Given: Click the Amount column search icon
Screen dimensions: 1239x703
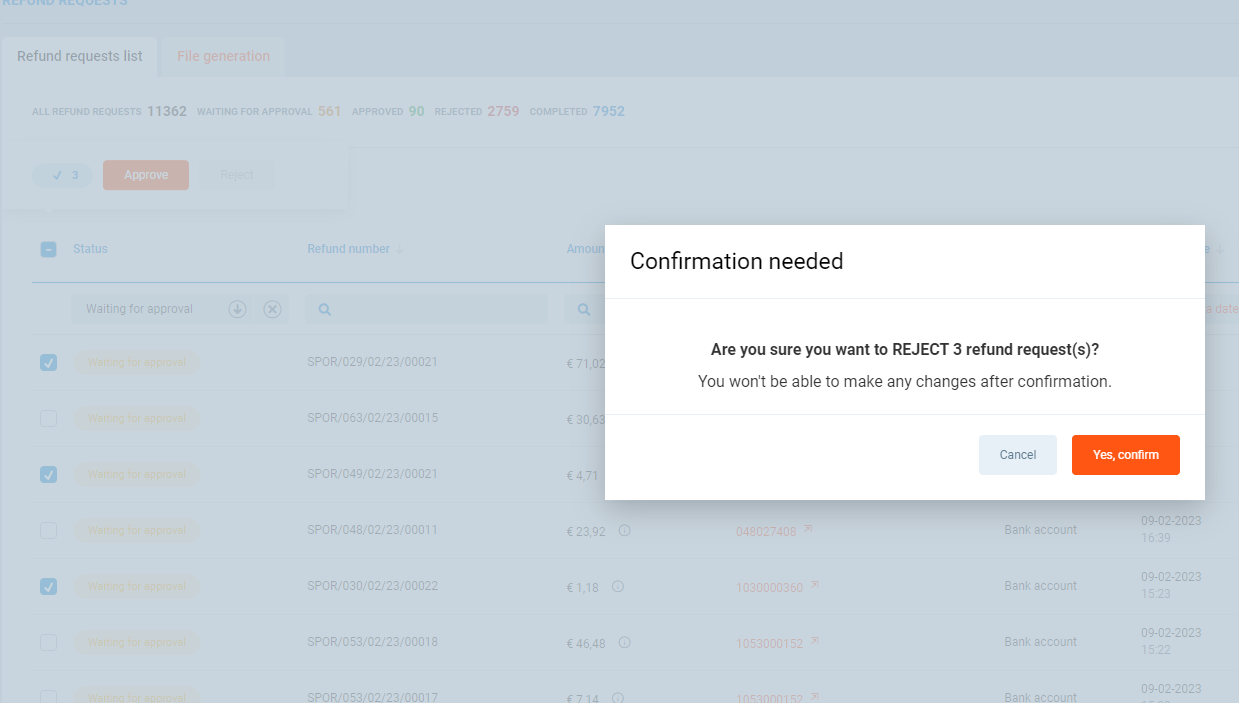Looking at the screenshot, I should coord(584,310).
